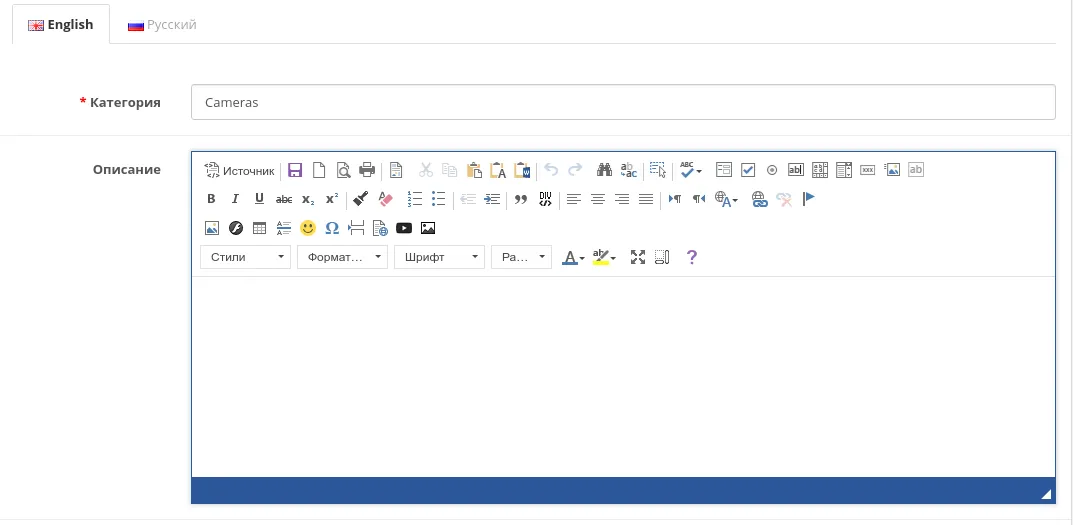
Task: Click the Категория input field with Cameras
Action: [x=622, y=102]
